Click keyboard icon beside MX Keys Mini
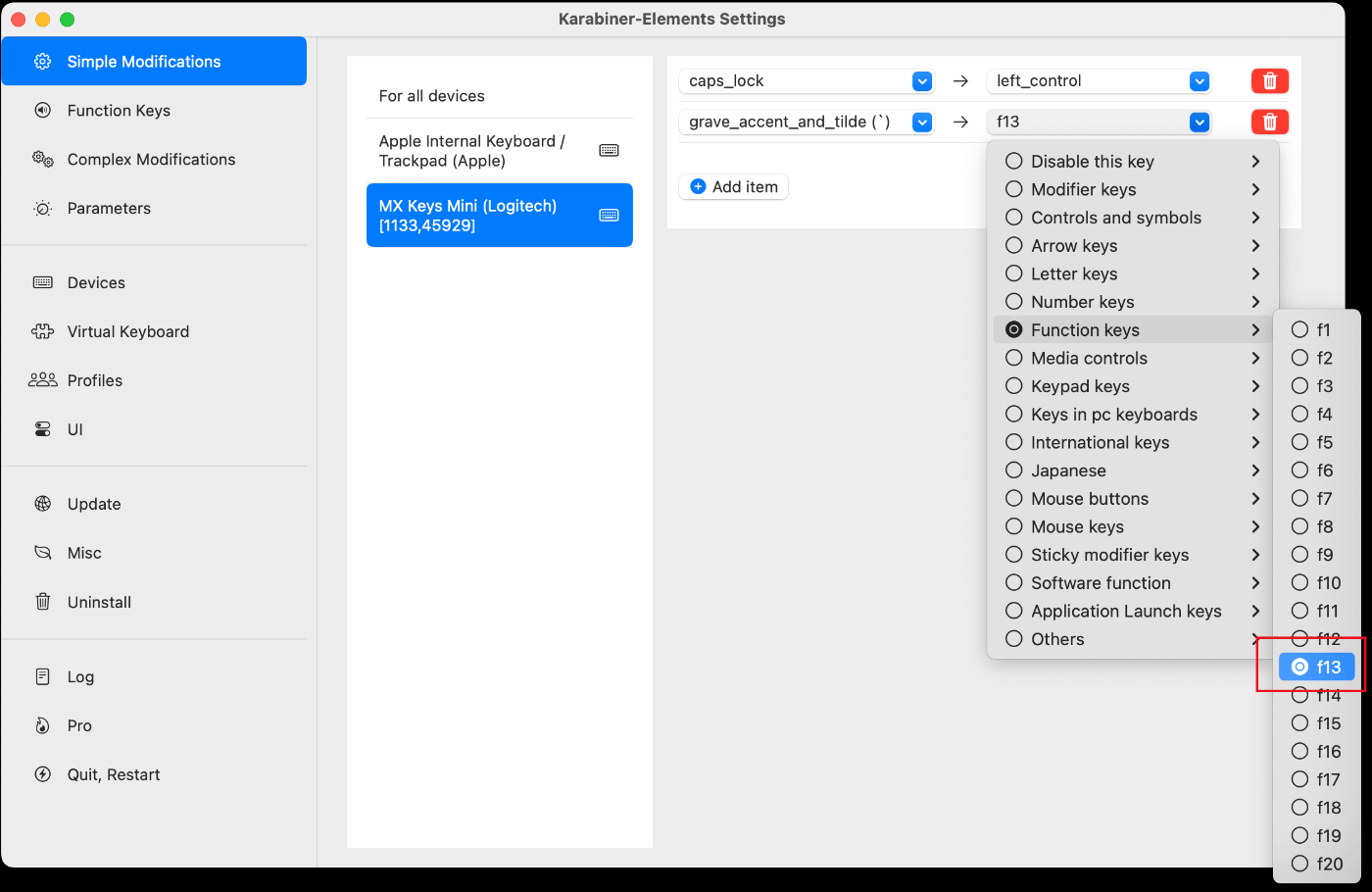Image resolution: width=1372 pixels, height=892 pixels. [609, 215]
